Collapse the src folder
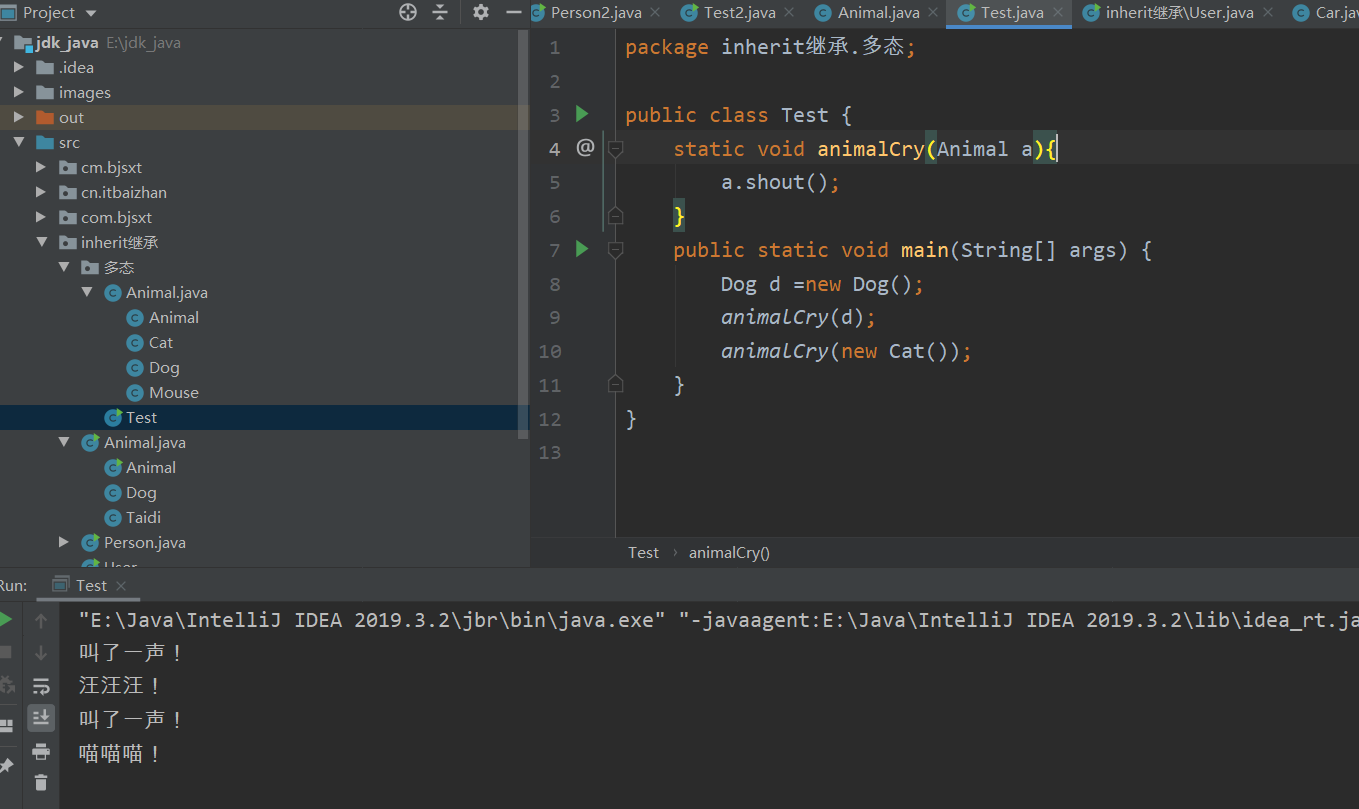 pos(19,143)
